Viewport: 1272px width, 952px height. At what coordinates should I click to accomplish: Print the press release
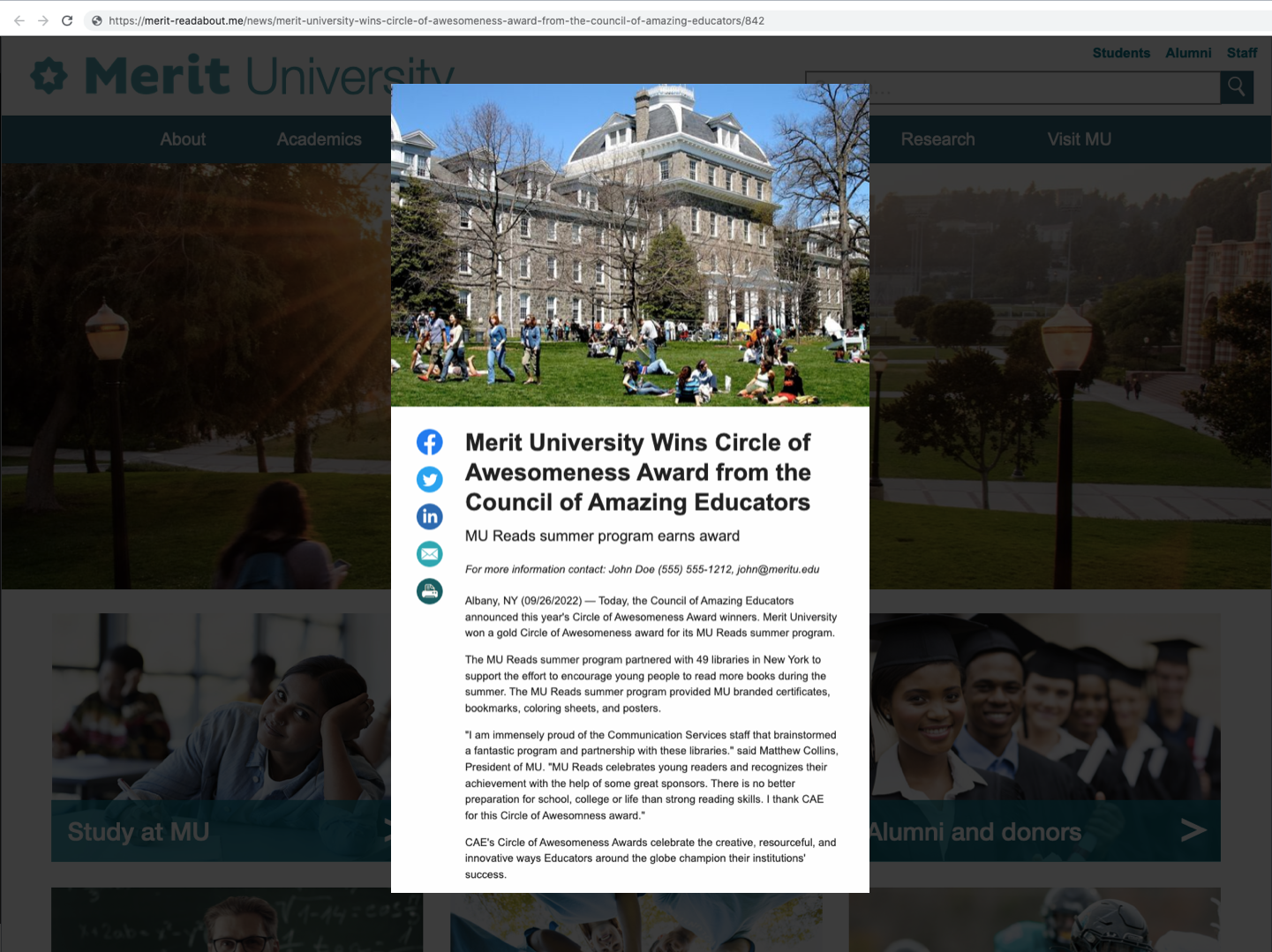pyautogui.click(x=430, y=591)
